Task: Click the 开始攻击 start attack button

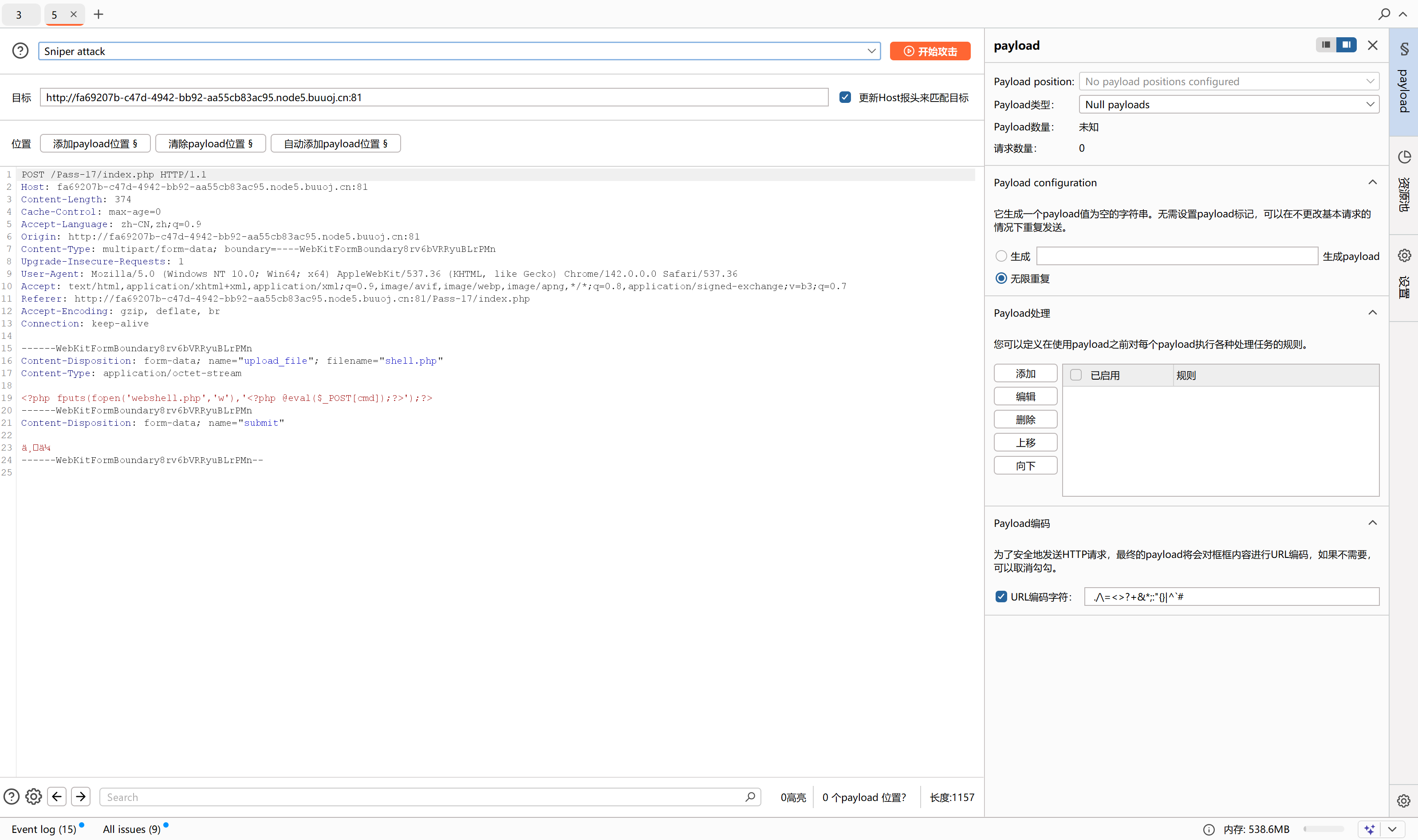Action: point(930,51)
